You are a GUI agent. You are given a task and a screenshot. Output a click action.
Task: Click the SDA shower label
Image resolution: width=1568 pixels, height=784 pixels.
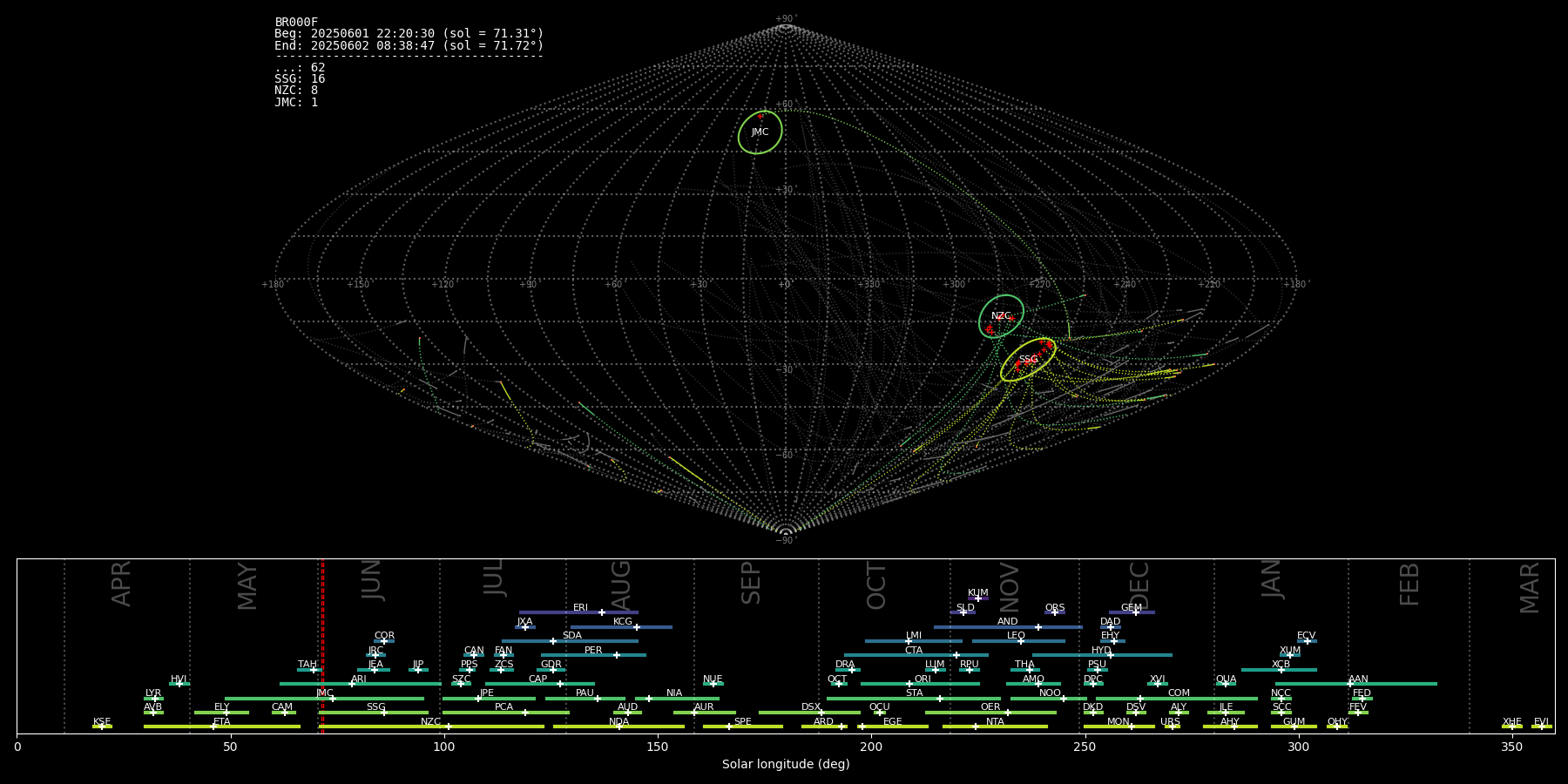coord(571,636)
